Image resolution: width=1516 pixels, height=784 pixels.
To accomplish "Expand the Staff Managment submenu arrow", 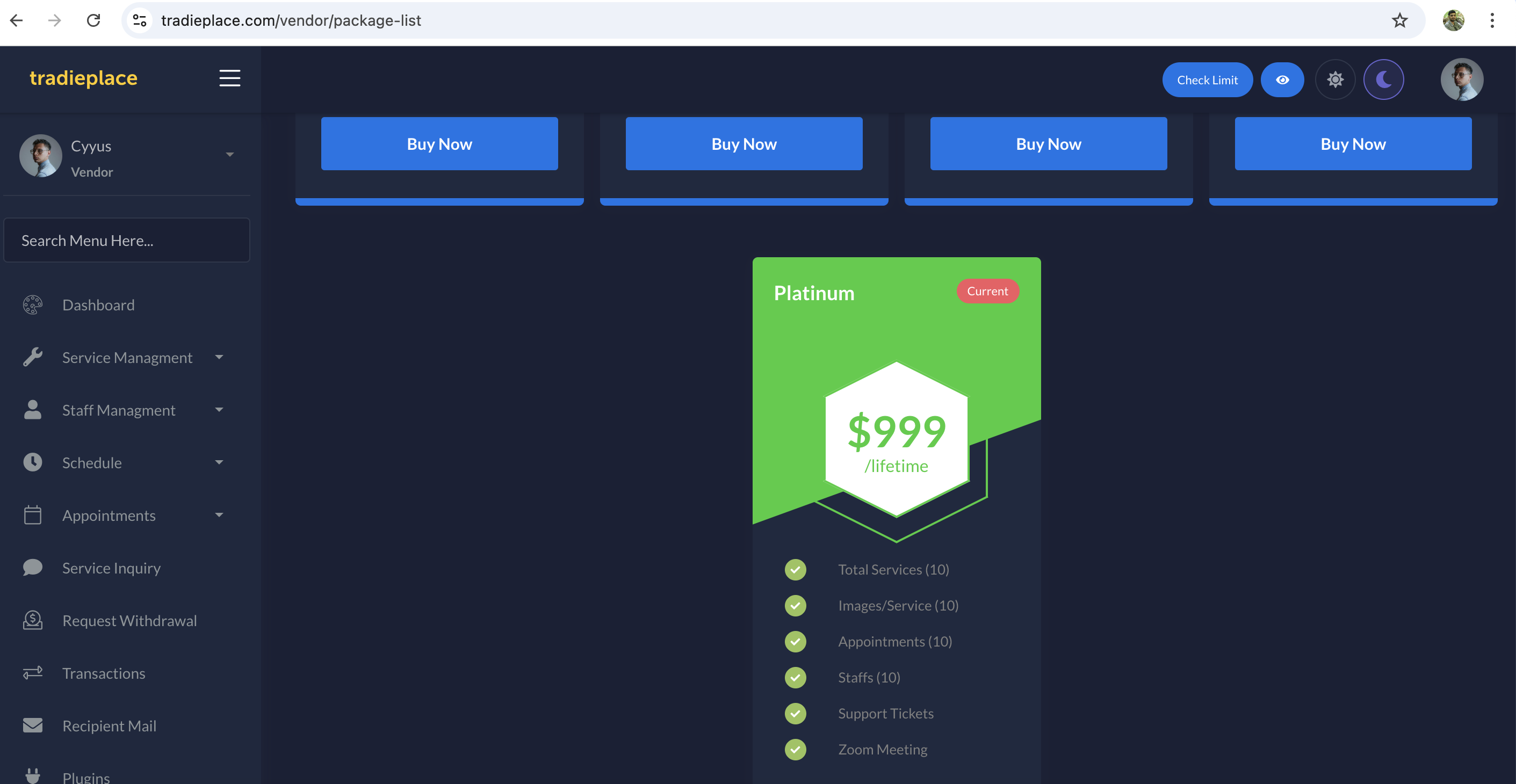I will tap(219, 410).
